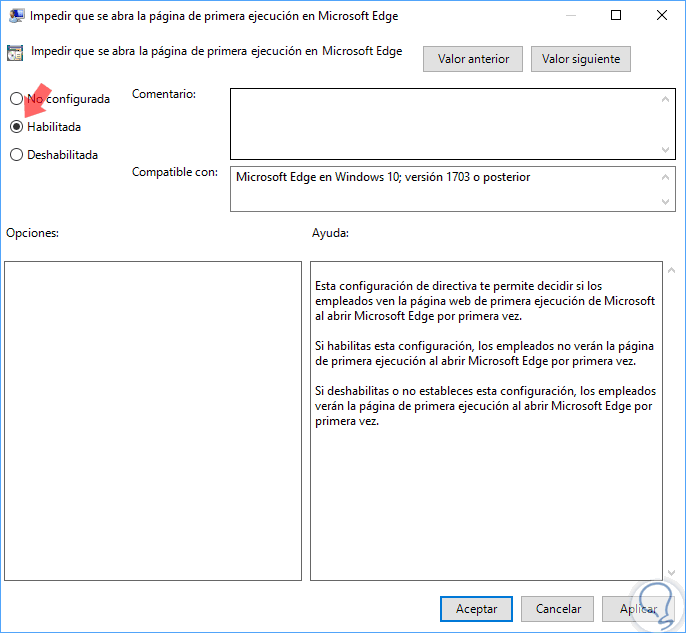The image size is (686, 633).
Task: Click the Cancelar button
Action: coord(557,609)
